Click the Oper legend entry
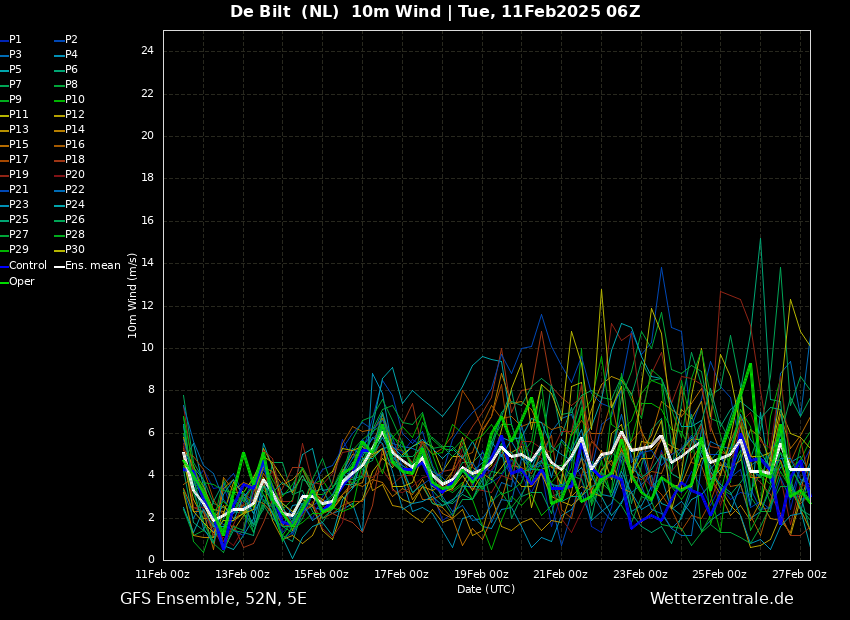The image size is (850, 620). (18, 281)
